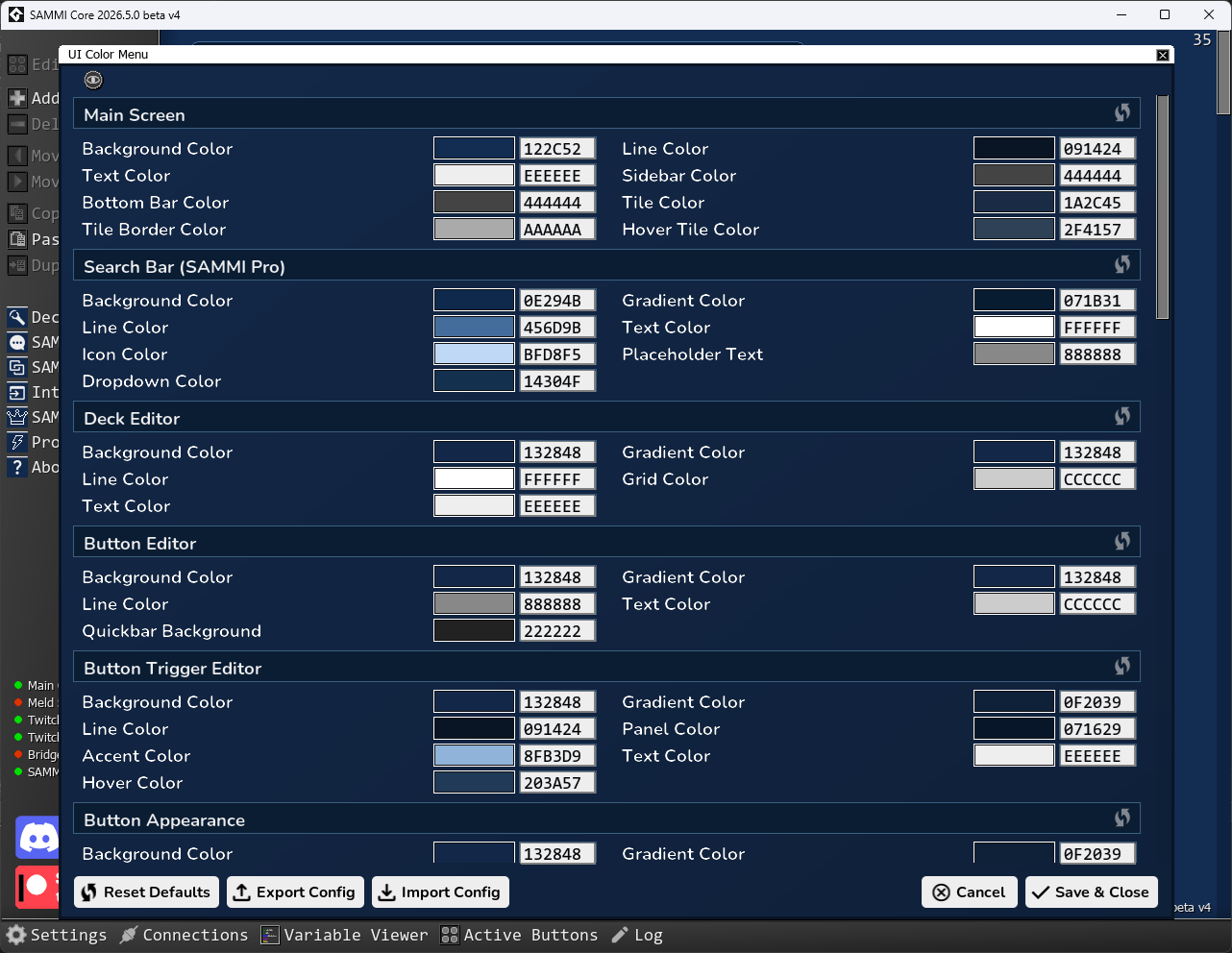
Task: Reset the Deck Editor section colors
Action: [1121, 417]
